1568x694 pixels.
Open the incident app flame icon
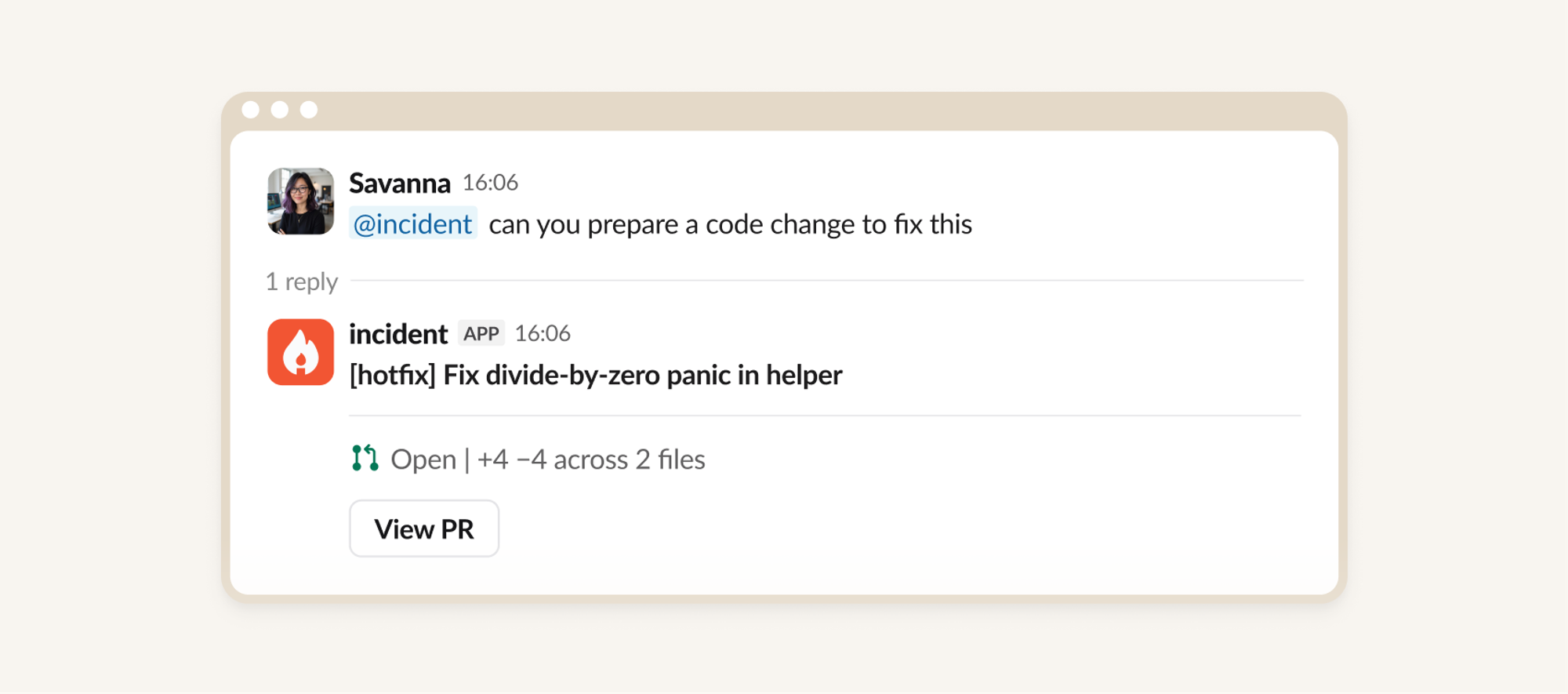pyautogui.click(x=300, y=352)
